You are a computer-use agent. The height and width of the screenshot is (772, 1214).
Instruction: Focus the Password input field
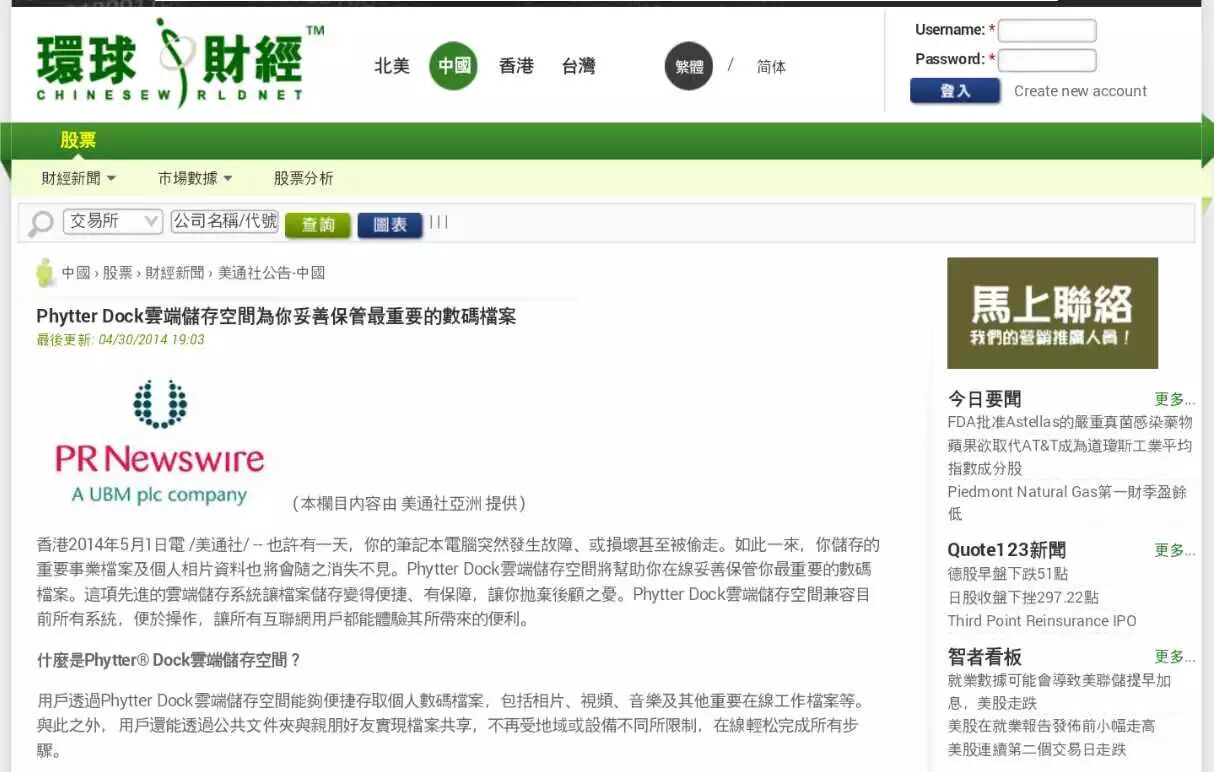tap(1047, 60)
